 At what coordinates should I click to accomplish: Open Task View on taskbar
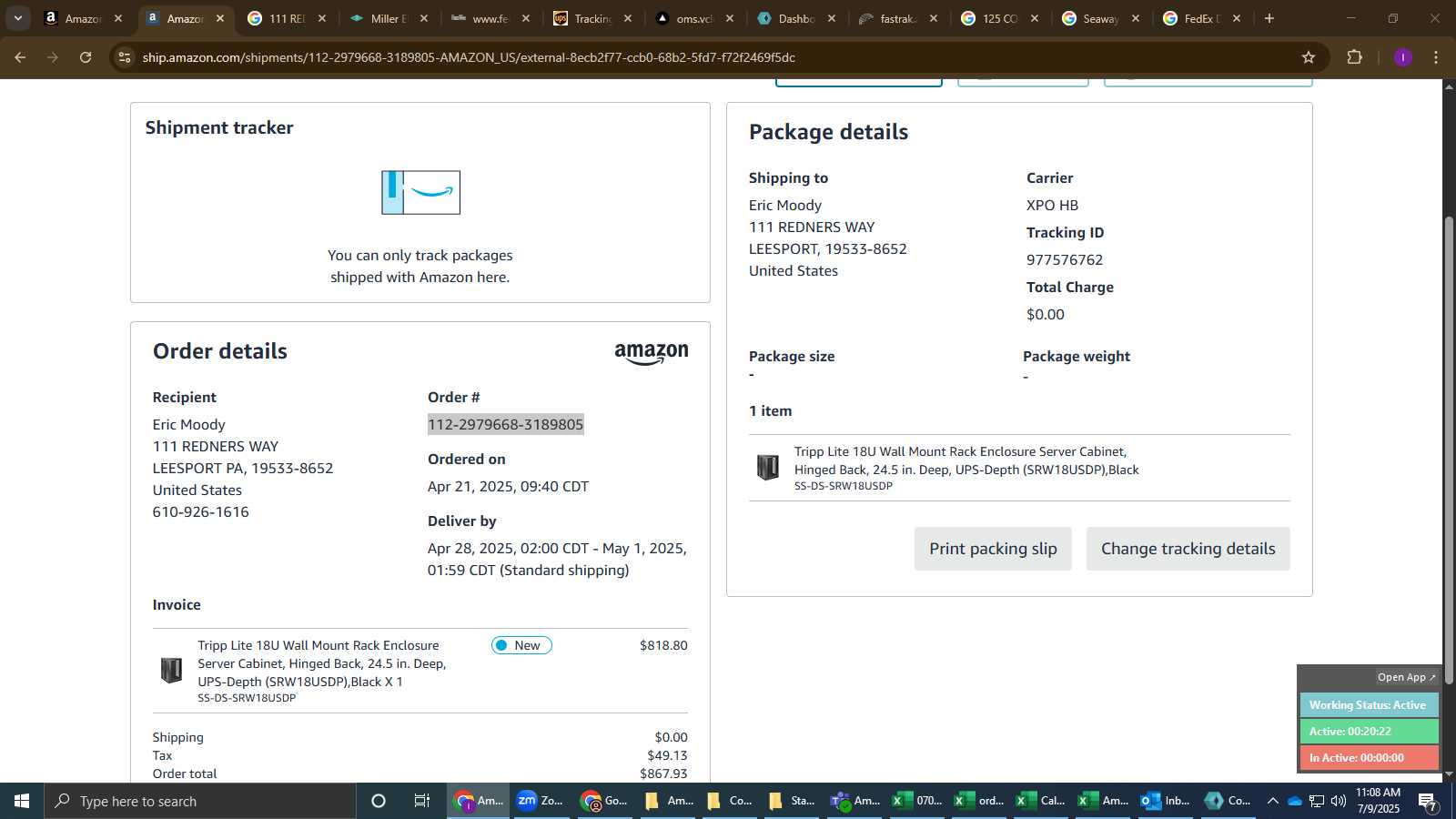[x=422, y=801]
